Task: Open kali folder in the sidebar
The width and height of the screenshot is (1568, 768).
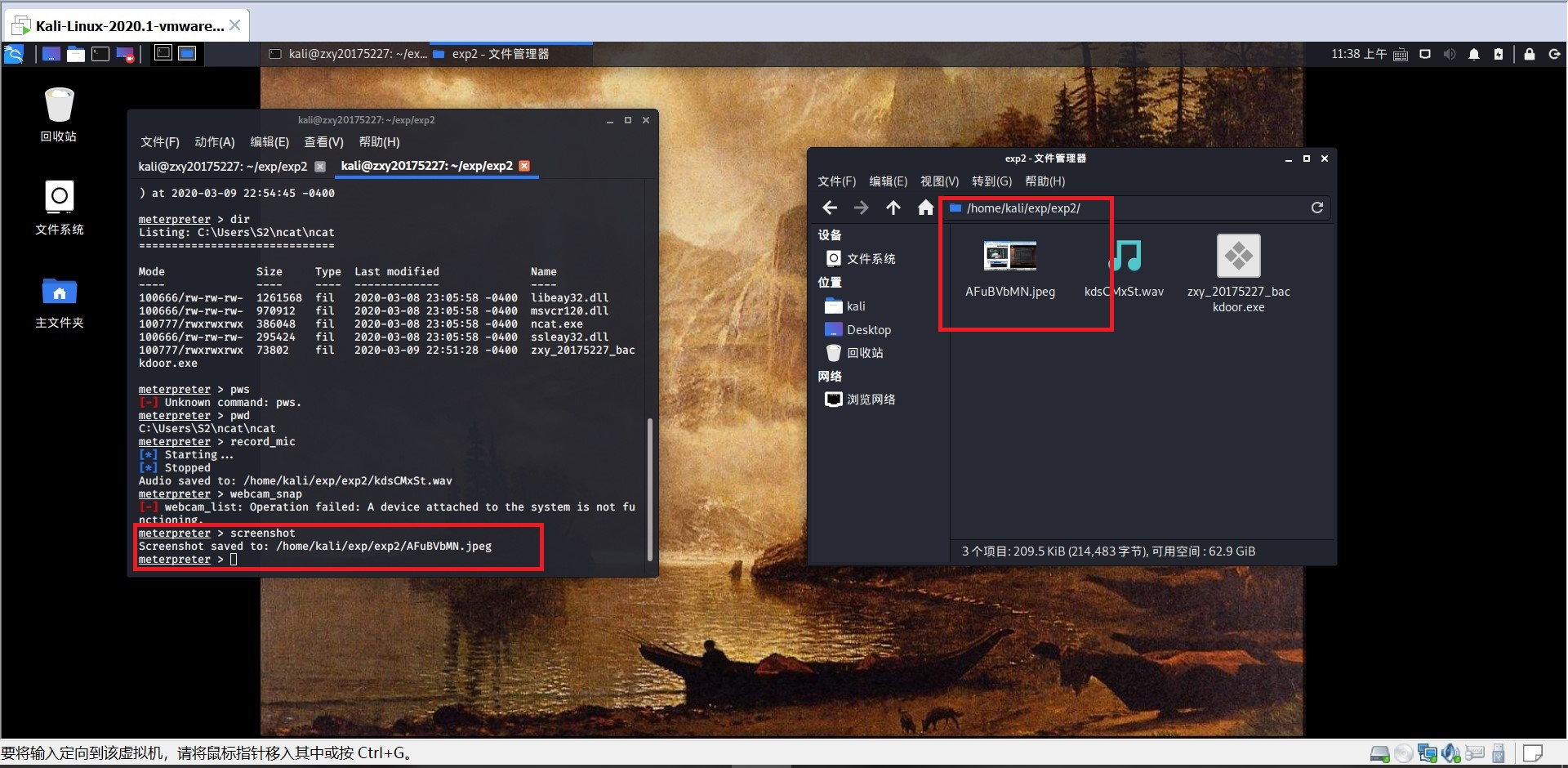Action: coord(845,306)
